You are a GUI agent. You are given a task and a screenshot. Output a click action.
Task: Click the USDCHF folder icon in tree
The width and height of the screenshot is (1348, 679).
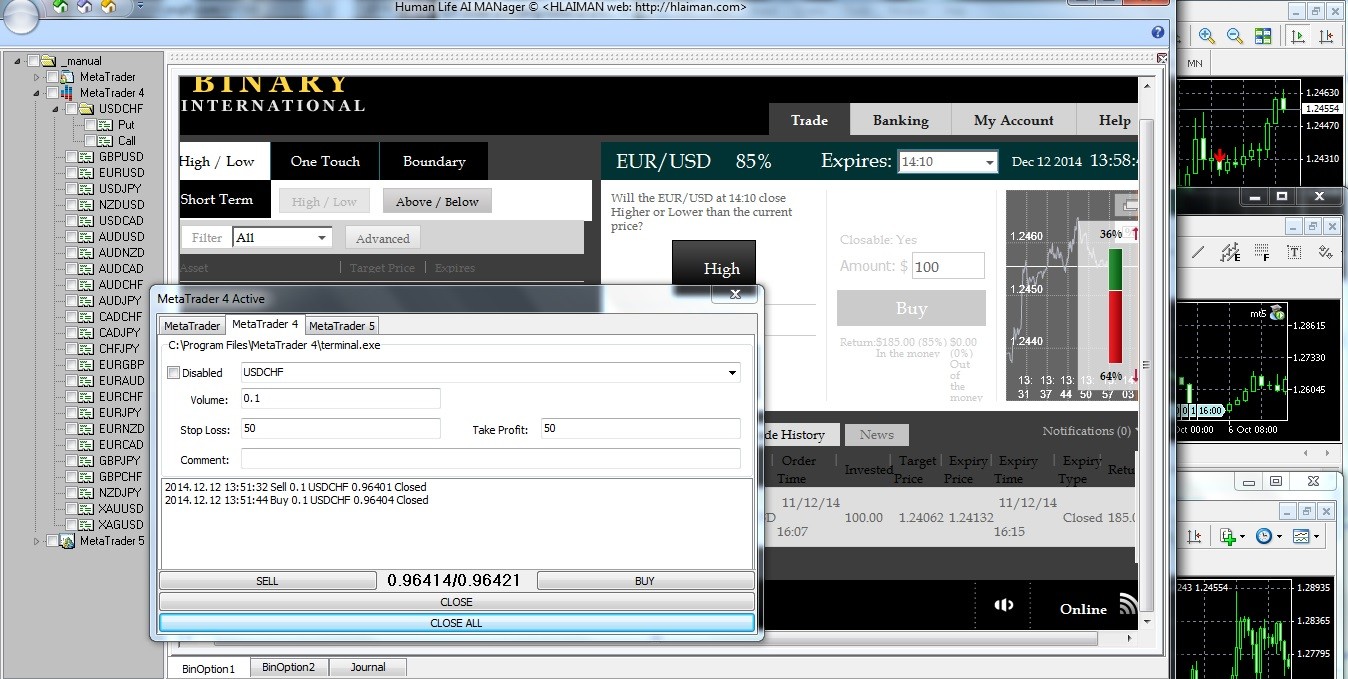pyautogui.click(x=87, y=109)
